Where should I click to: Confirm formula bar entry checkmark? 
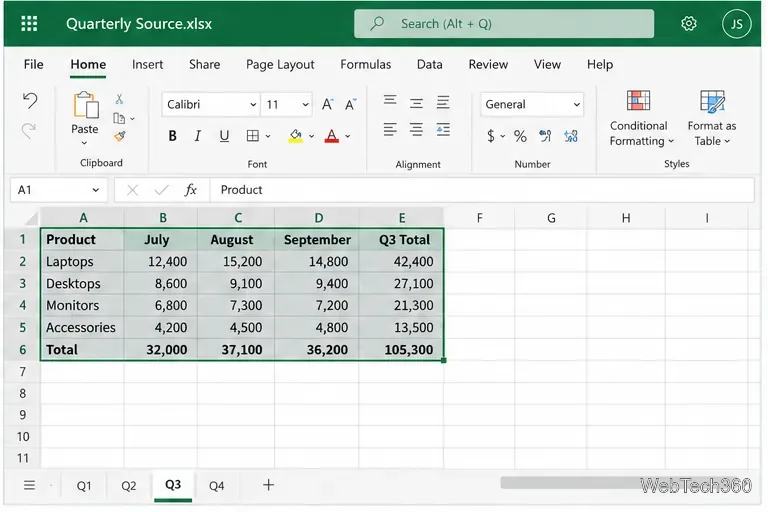coord(161,190)
